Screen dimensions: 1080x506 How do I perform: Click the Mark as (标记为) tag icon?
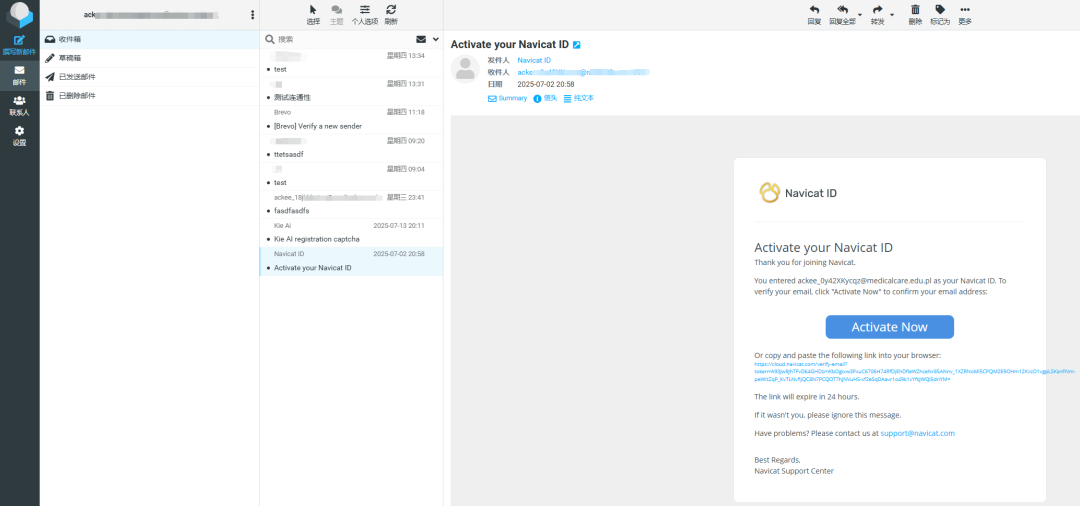940,10
